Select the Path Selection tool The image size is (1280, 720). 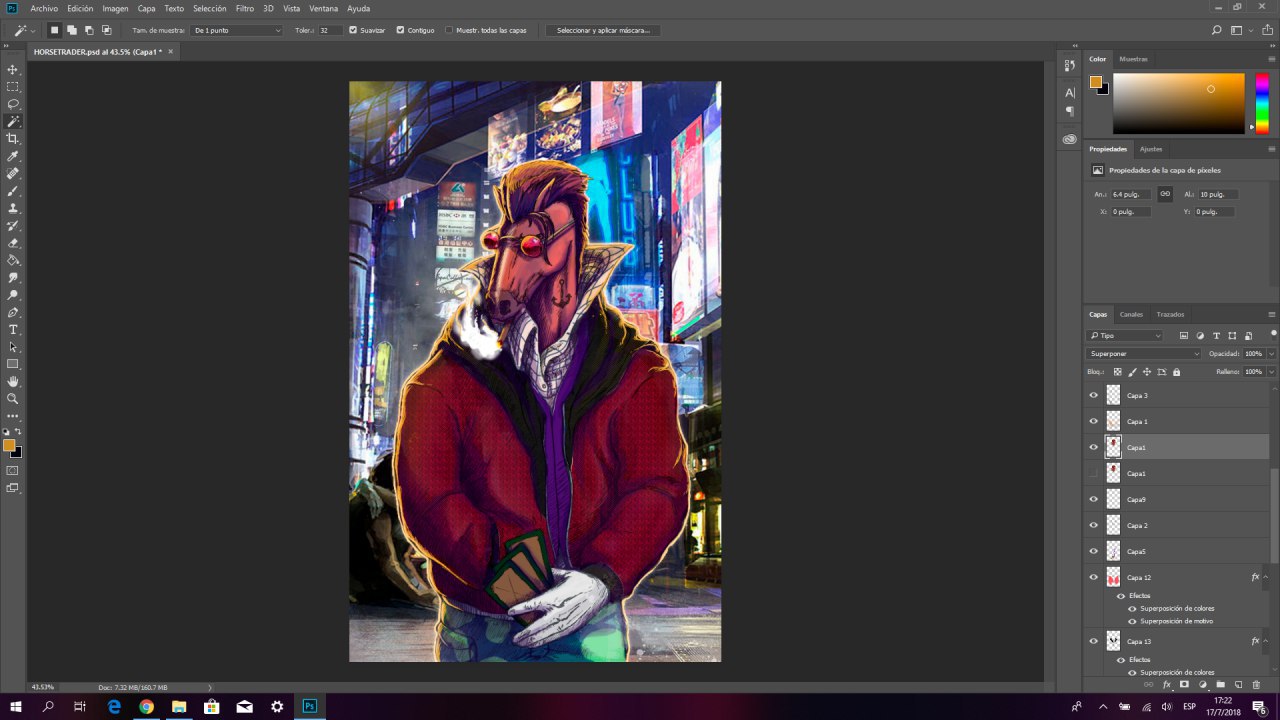coord(13,346)
